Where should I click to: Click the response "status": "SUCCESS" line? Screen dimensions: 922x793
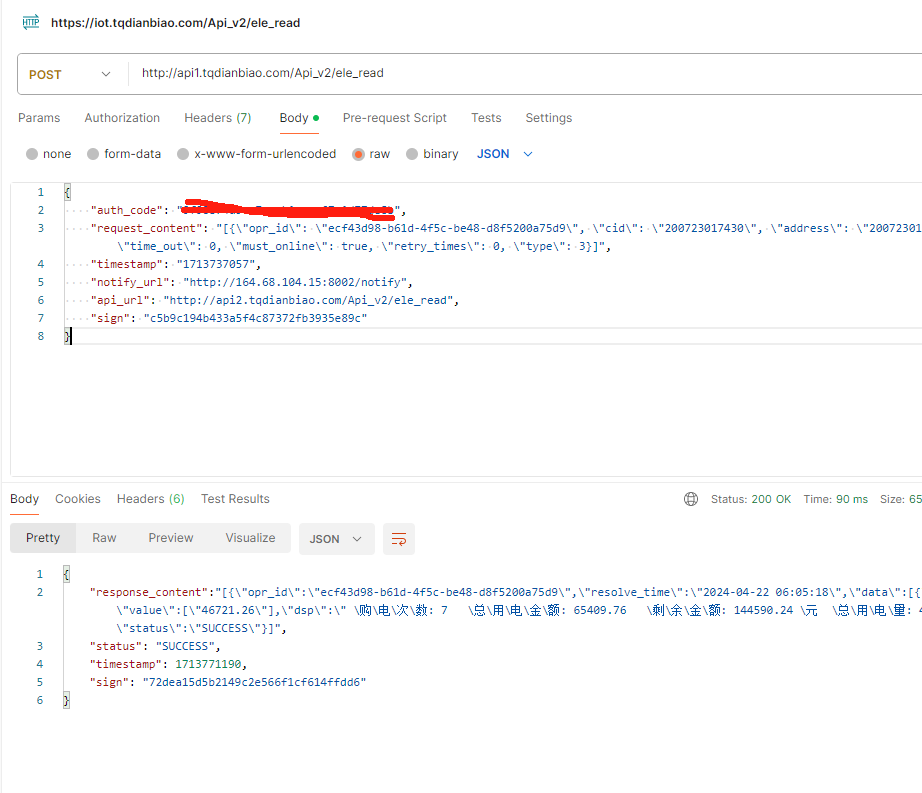pyautogui.click(x=155, y=647)
